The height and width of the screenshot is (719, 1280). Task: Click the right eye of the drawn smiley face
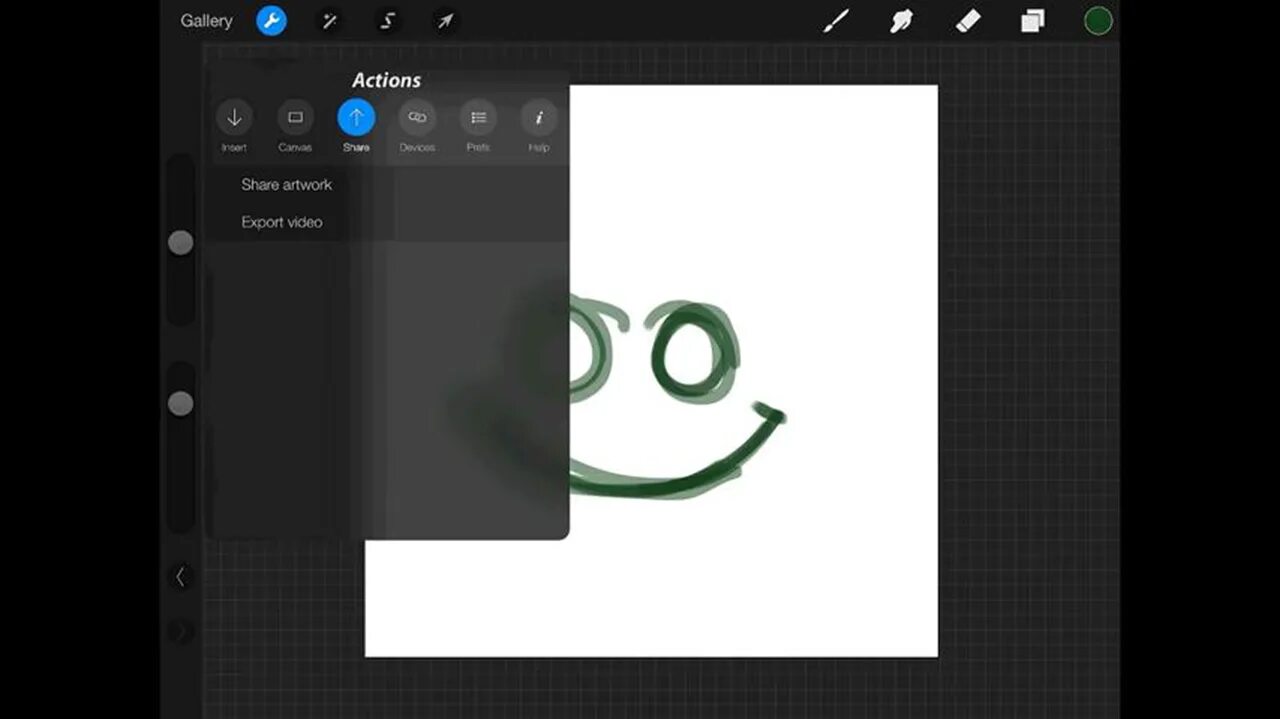(693, 352)
